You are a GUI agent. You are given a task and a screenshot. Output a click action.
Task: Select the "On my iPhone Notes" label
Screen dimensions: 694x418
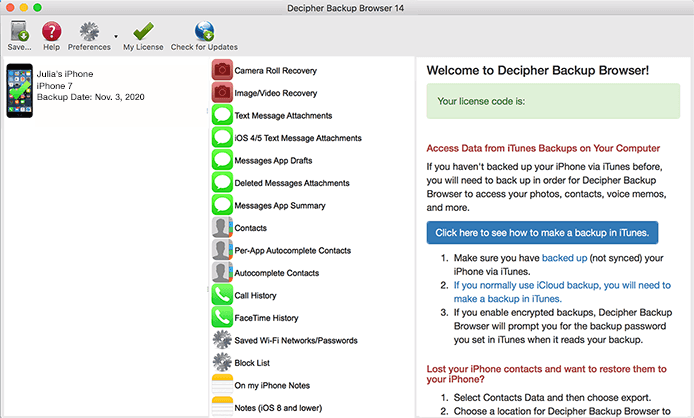(272, 385)
